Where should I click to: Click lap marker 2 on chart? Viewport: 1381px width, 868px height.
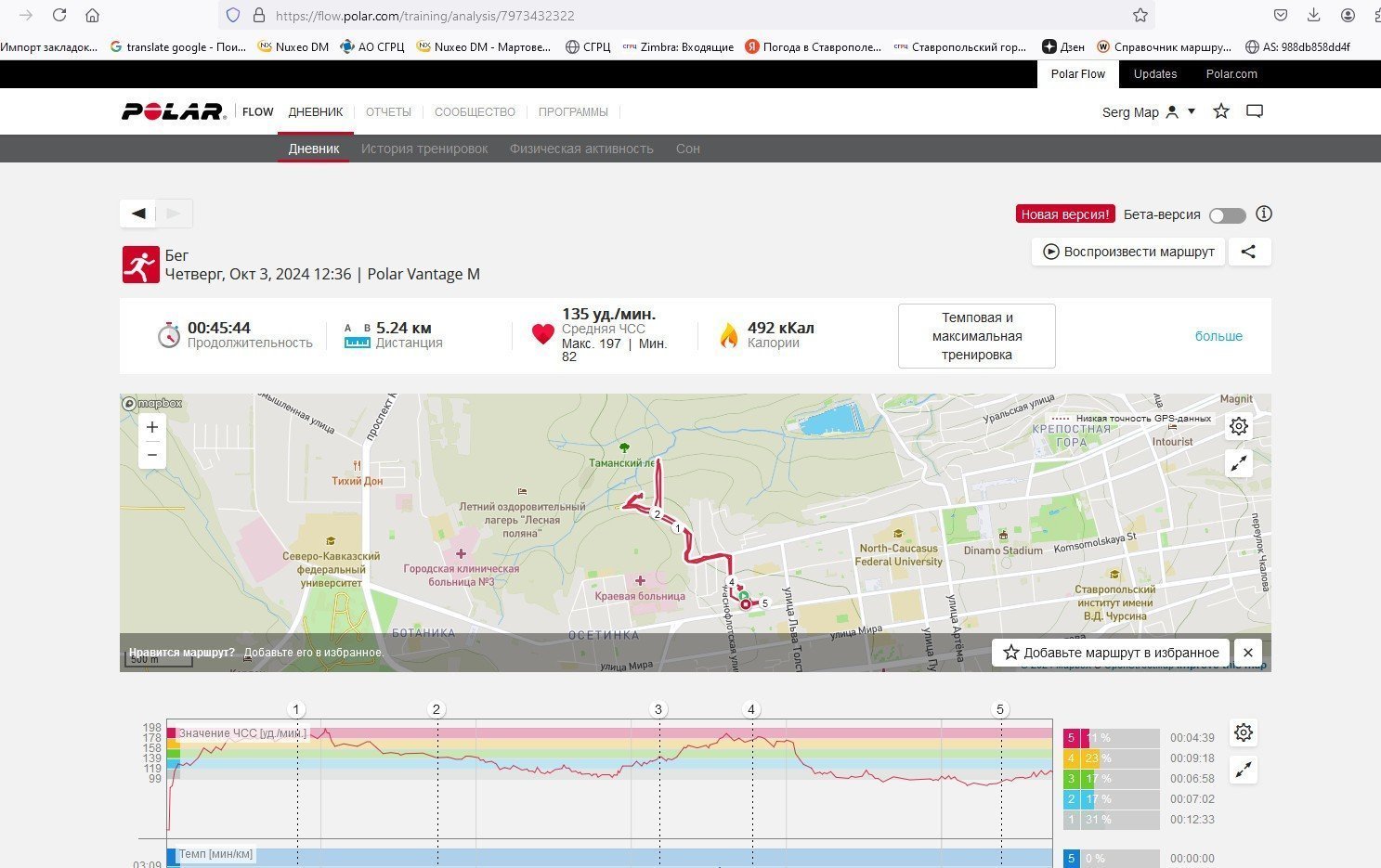[436, 710]
